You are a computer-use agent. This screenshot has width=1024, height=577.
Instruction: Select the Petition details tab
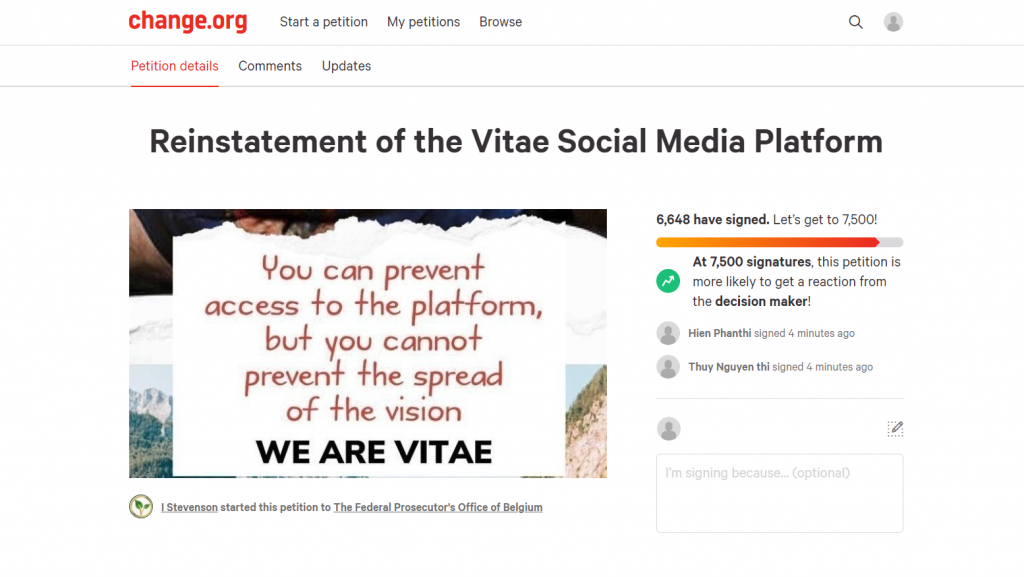[175, 66]
